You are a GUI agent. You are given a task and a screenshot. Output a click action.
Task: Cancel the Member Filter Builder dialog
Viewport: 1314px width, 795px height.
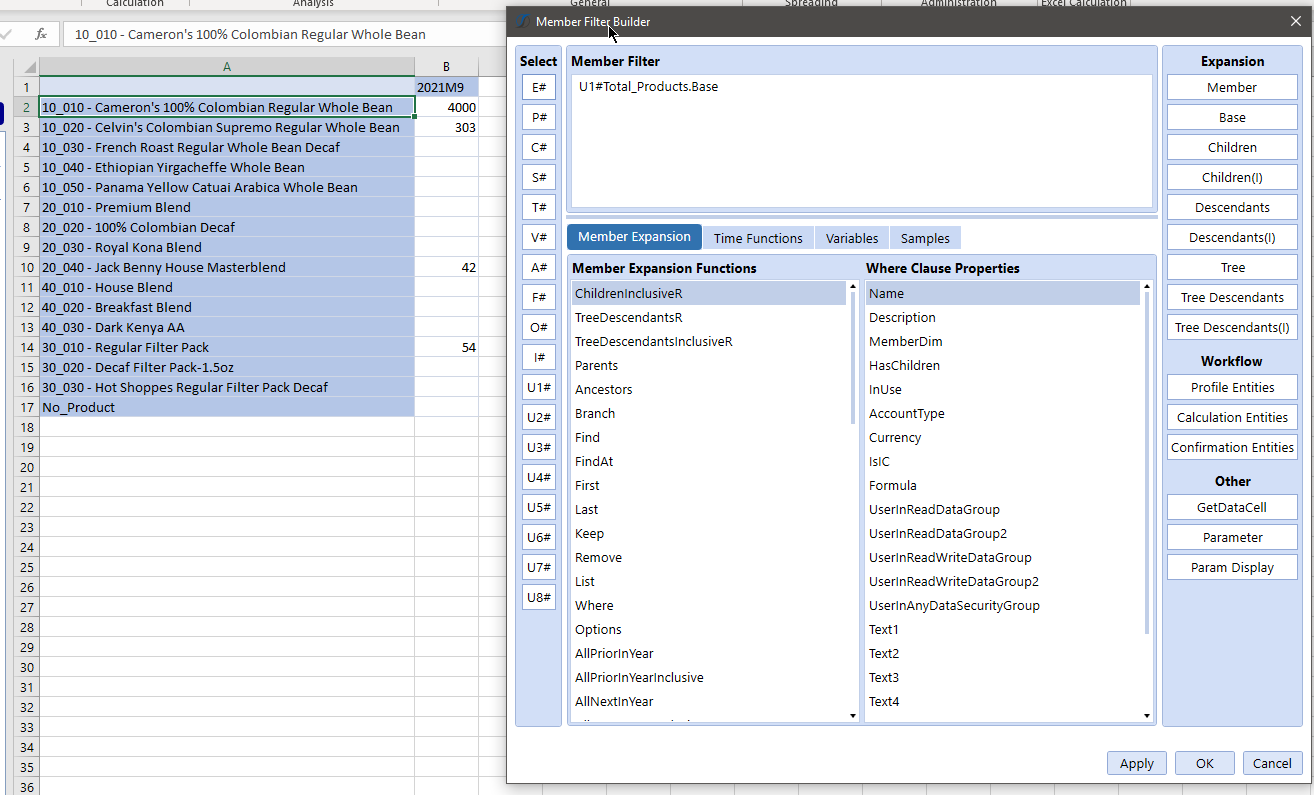click(1272, 763)
